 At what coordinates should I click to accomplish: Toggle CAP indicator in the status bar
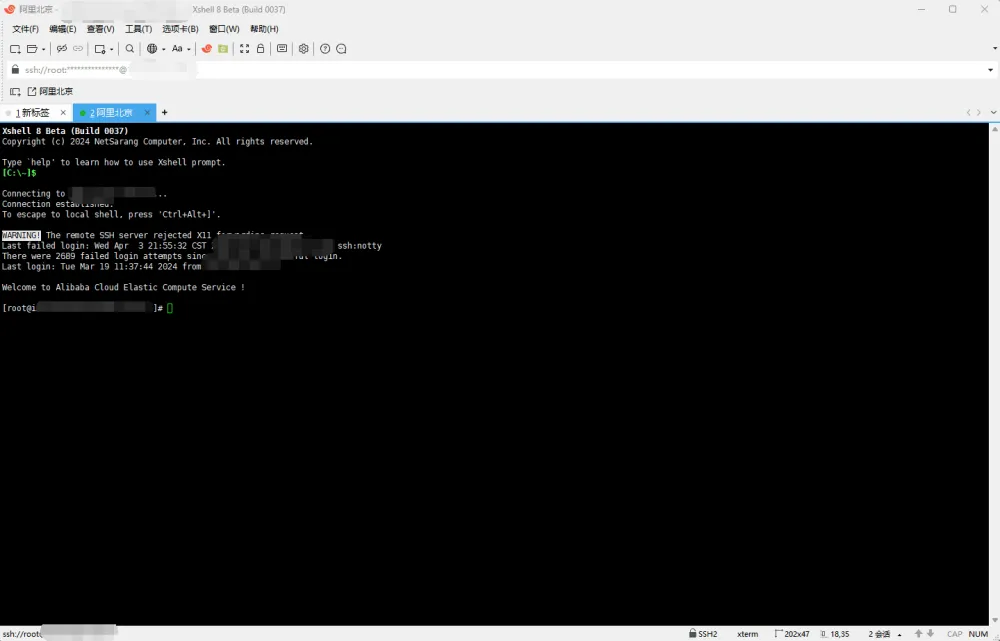954,633
